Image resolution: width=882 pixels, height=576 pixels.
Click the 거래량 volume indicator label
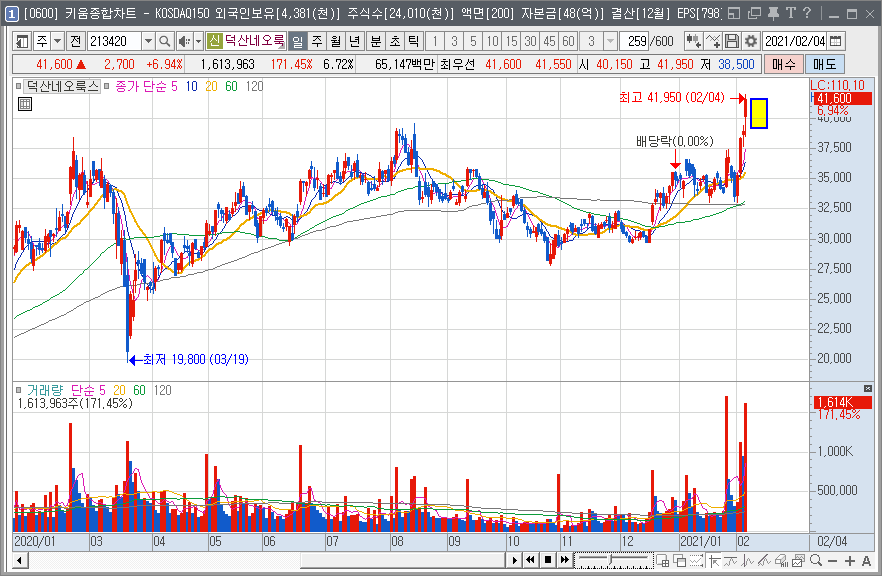pos(45,390)
